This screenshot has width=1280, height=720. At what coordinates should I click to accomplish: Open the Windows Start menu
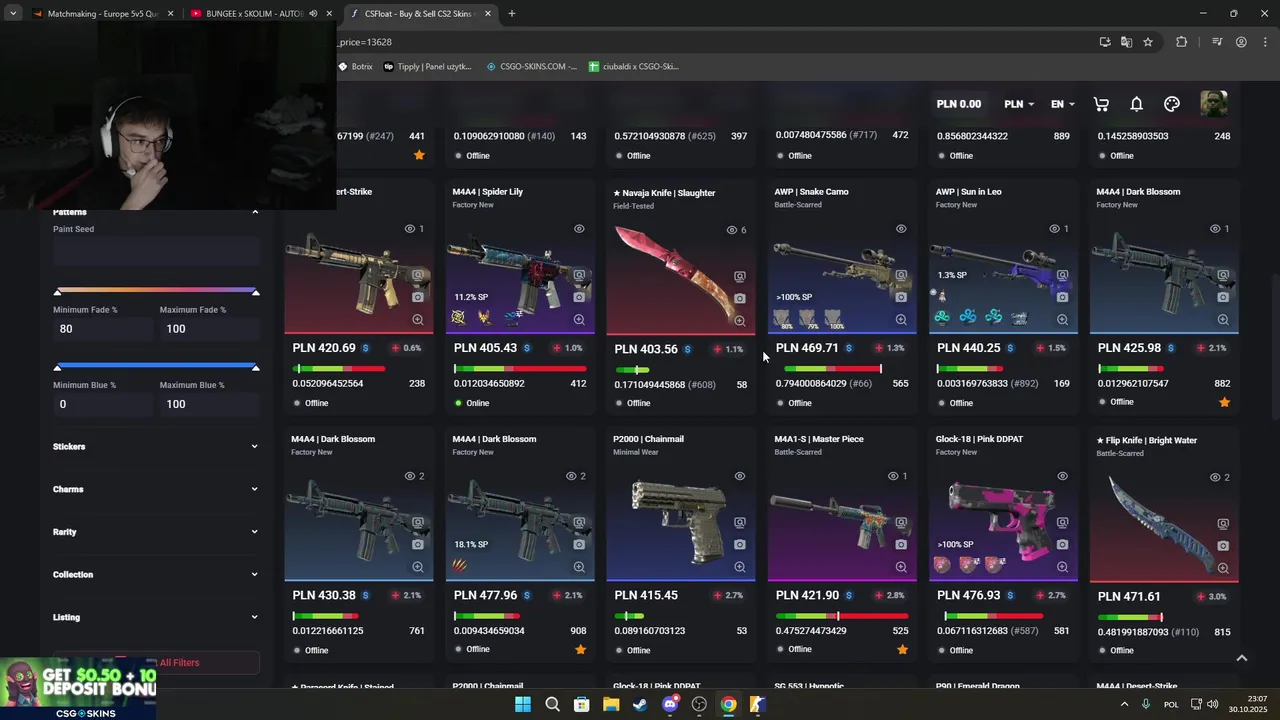click(522, 704)
